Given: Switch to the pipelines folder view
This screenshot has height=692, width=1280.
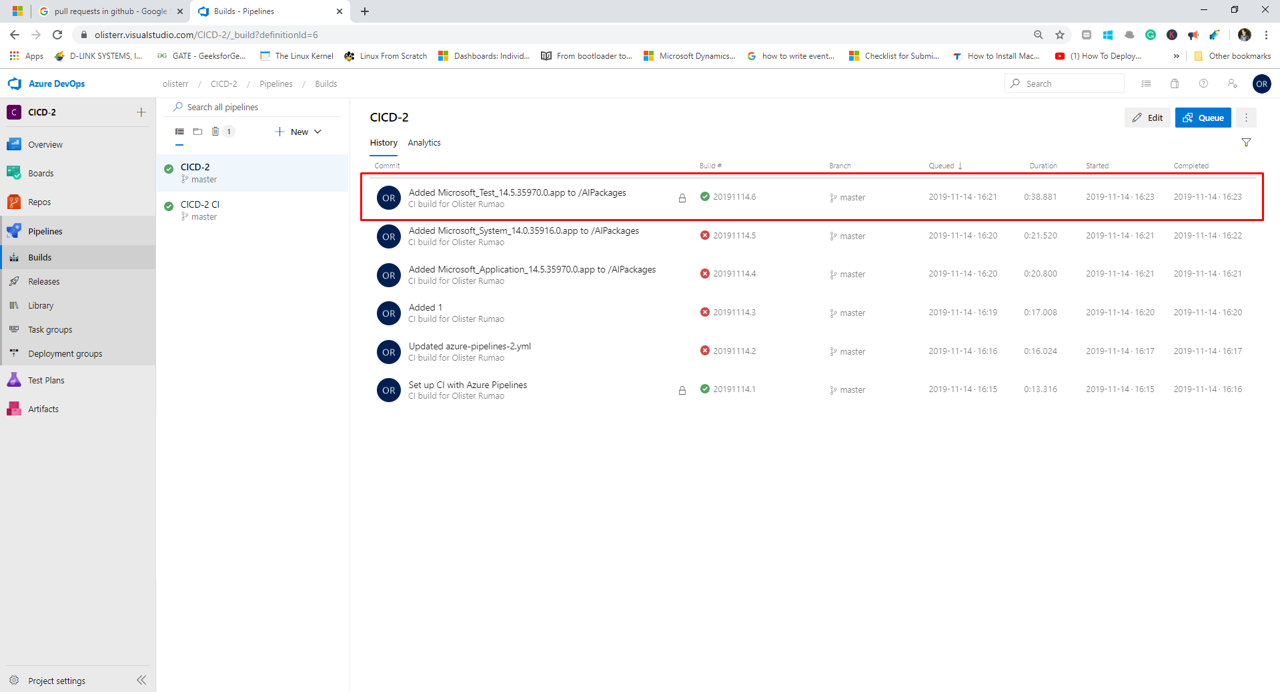Looking at the screenshot, I should pyautogui.click(x=198, y=131).
